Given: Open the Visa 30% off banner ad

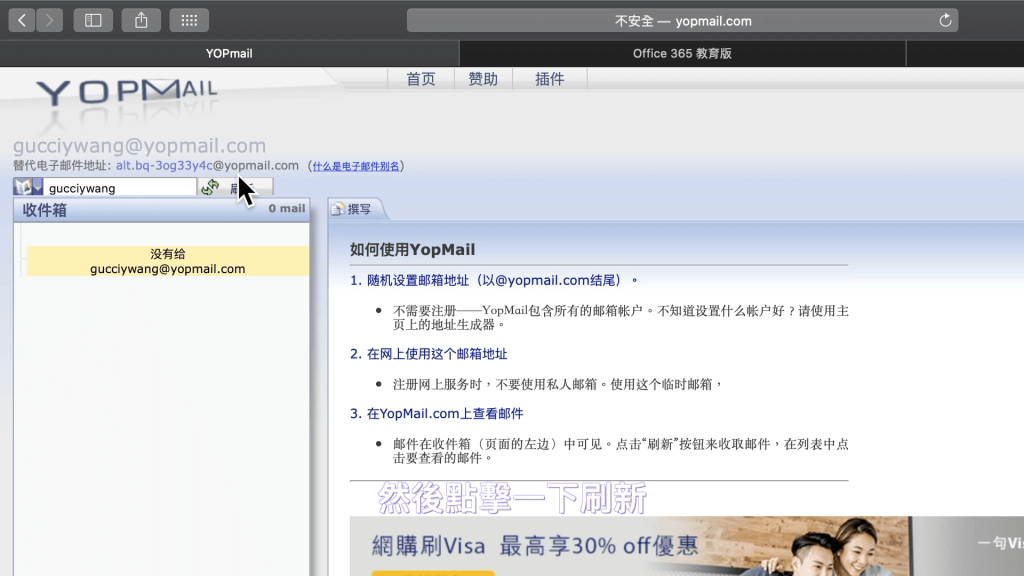Looking at the screenshot, I should pyautogui.click(x=687, y=546).
